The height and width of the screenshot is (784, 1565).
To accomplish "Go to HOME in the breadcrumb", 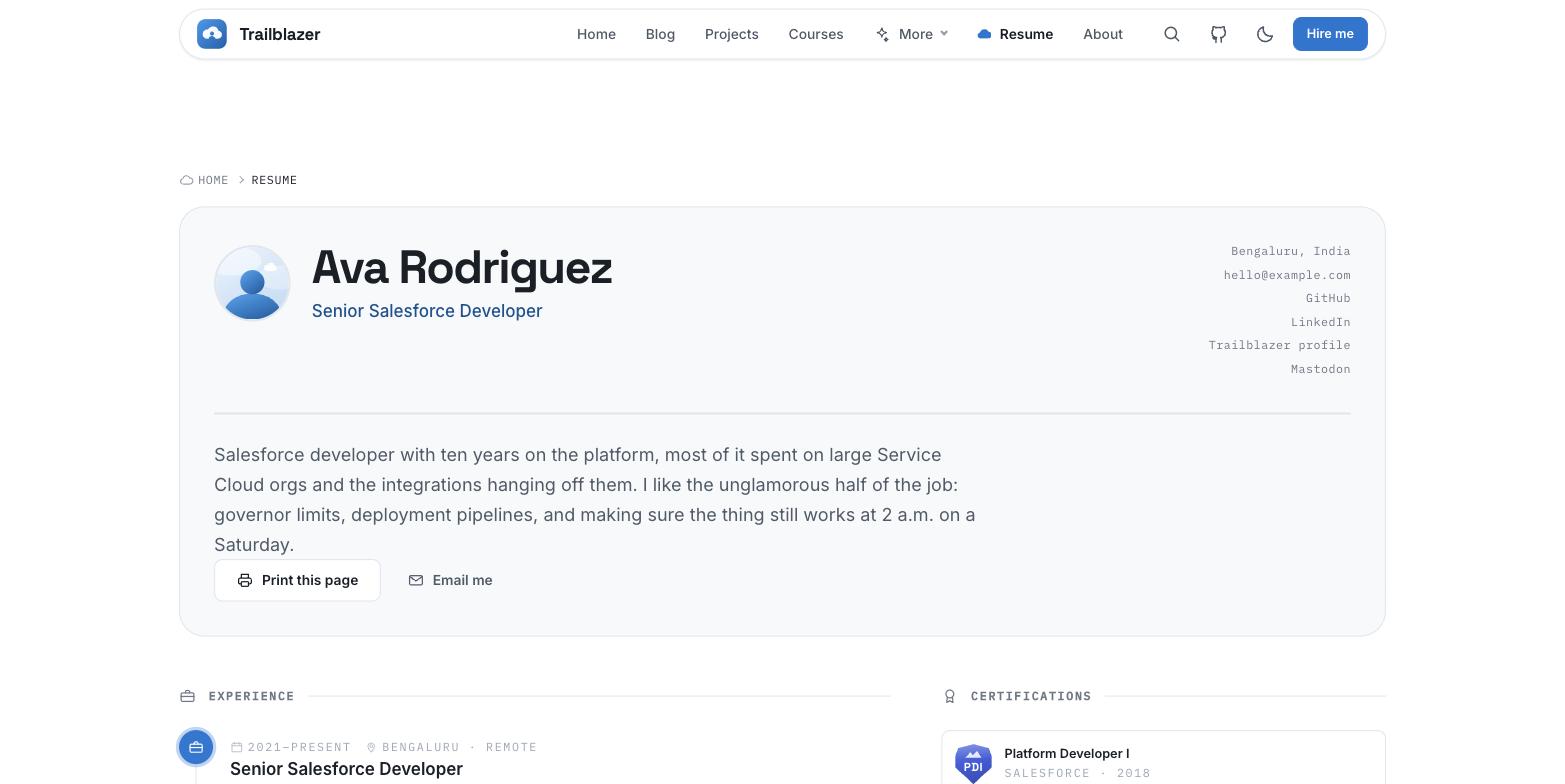I will coord(213,180).
